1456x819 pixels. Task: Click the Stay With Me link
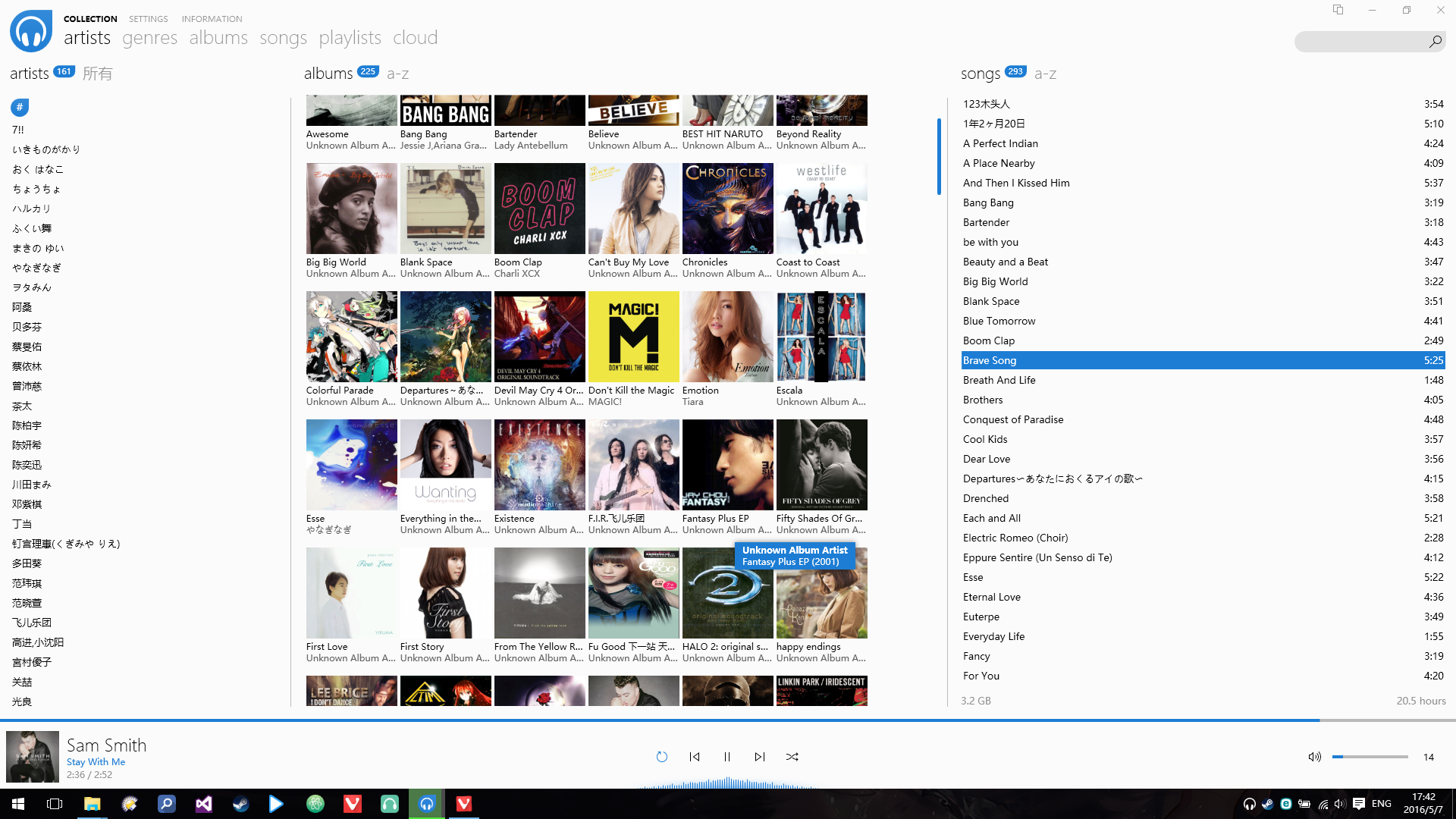(x=96, y=761)
